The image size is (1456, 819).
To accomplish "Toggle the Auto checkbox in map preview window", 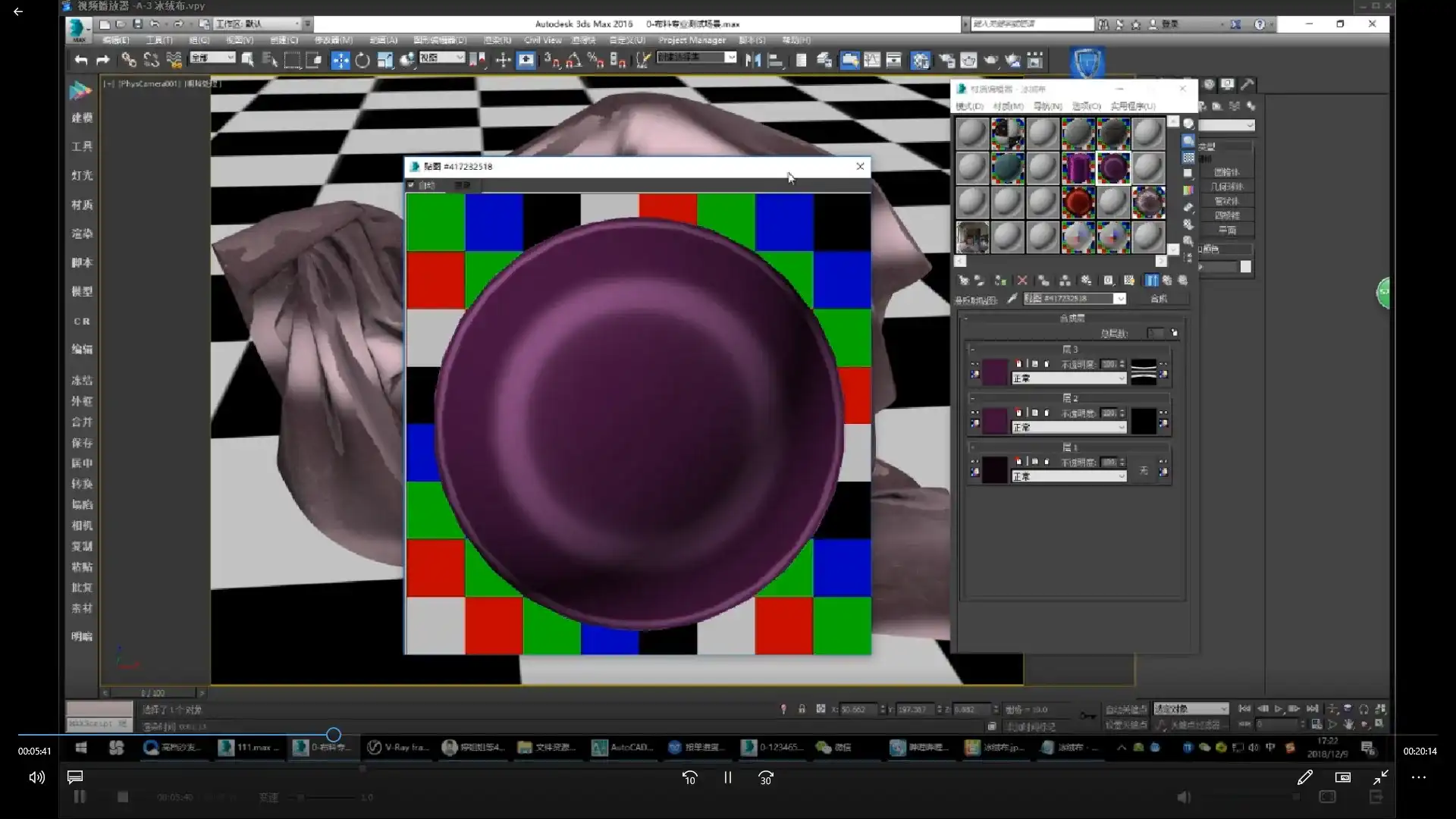I will pyautogui.click(x=412, y=185).
